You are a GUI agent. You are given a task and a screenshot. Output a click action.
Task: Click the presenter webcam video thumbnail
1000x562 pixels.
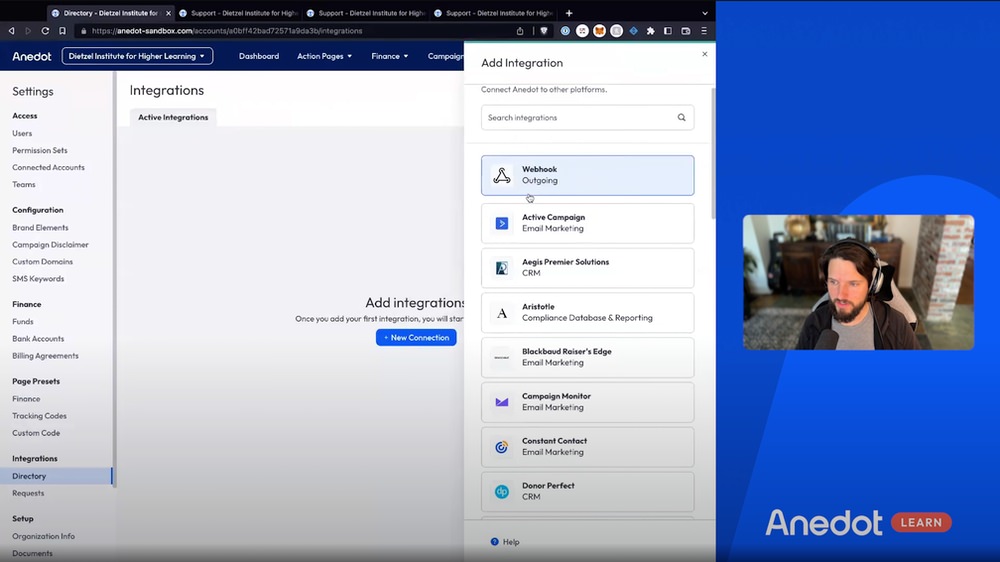click(x=858, y=282)
